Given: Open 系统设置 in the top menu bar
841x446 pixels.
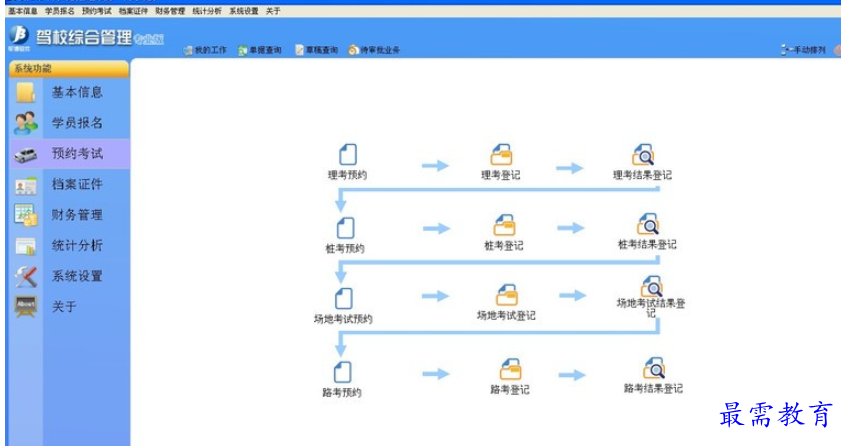Looking at the screenshot, I should (x=244, y=11).
